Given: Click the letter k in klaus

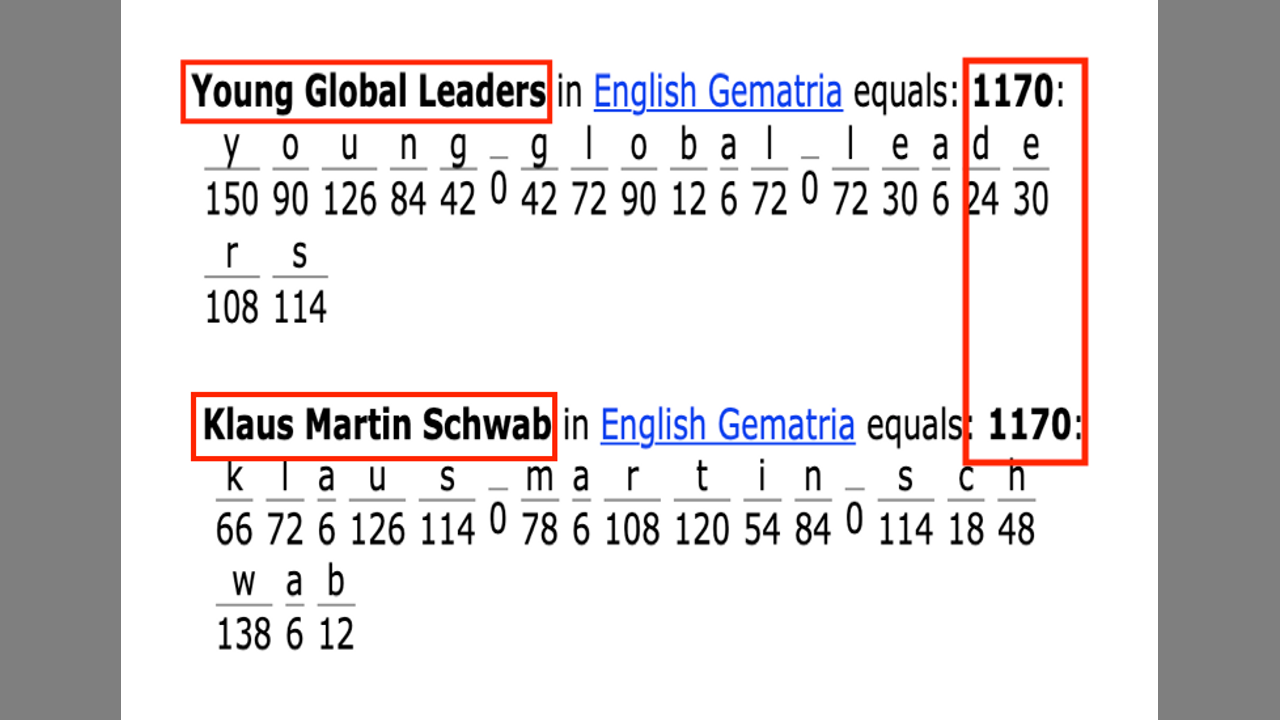Looking at the screenshot, I should click(234, 479).
